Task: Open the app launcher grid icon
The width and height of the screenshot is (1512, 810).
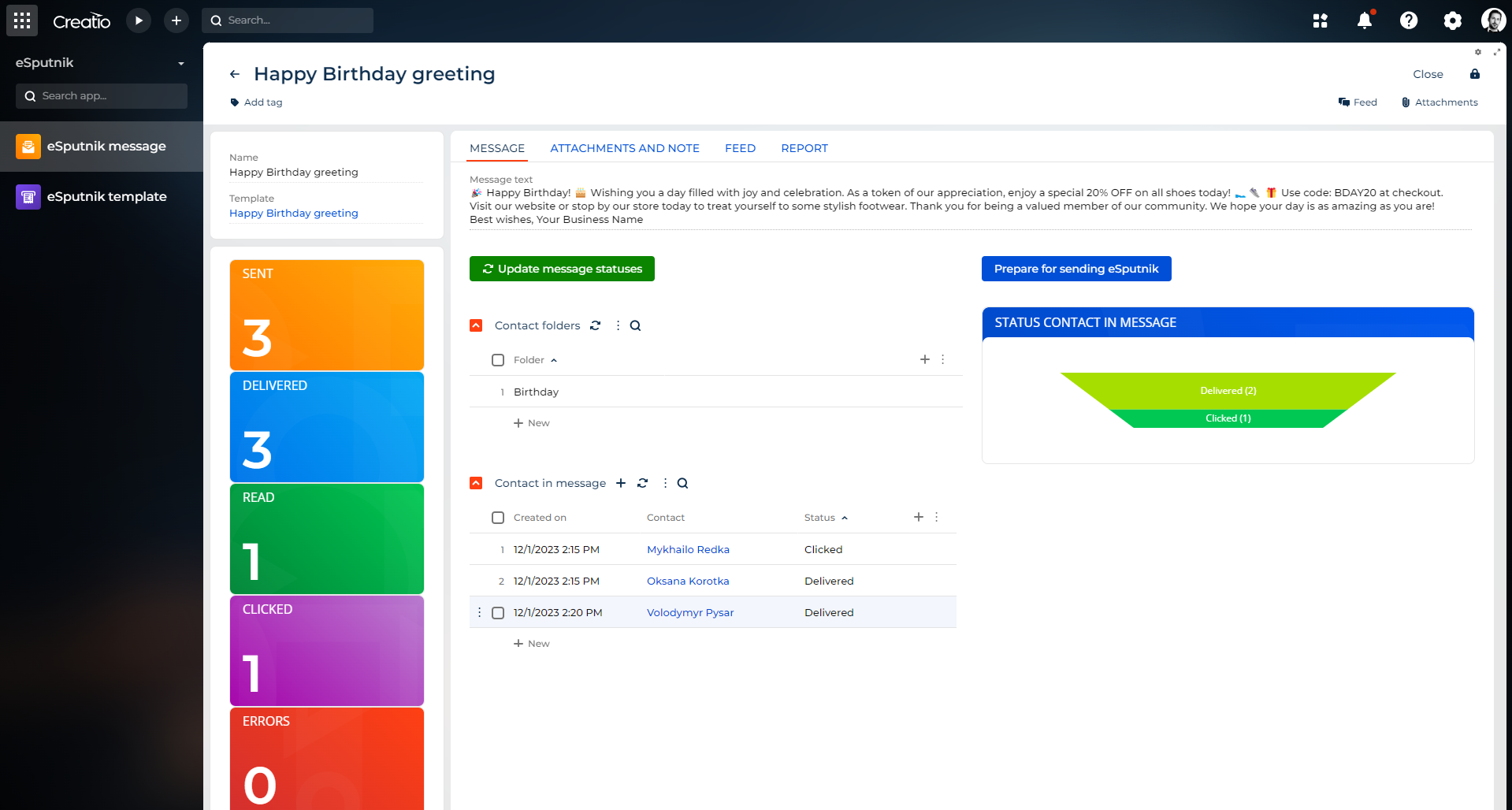Action: 22,20
